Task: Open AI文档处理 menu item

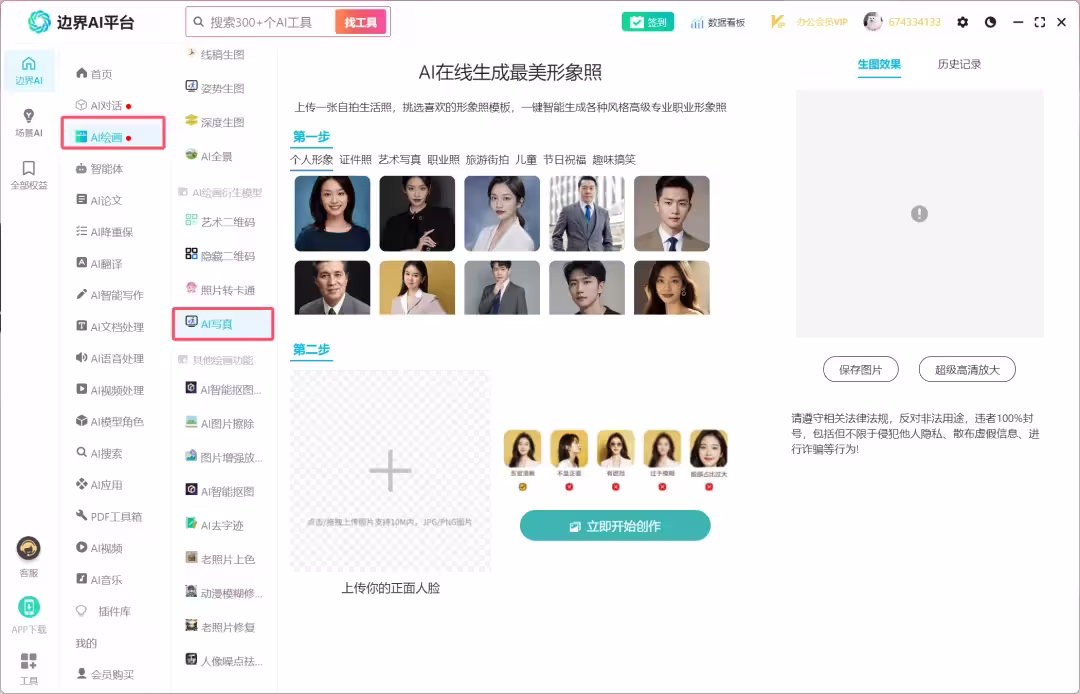Action: [110, 326]
